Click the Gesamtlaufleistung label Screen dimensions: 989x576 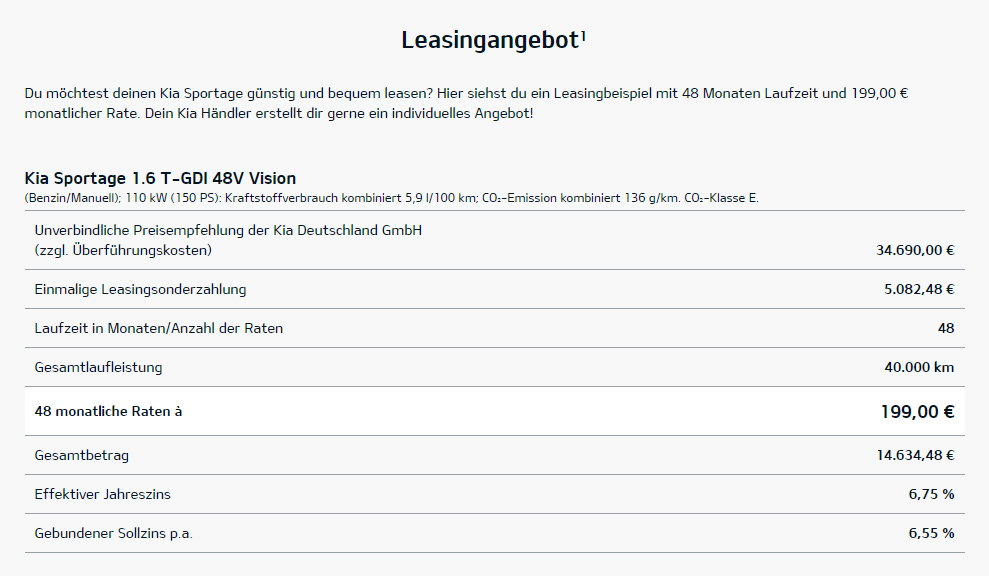click(98, 367)
